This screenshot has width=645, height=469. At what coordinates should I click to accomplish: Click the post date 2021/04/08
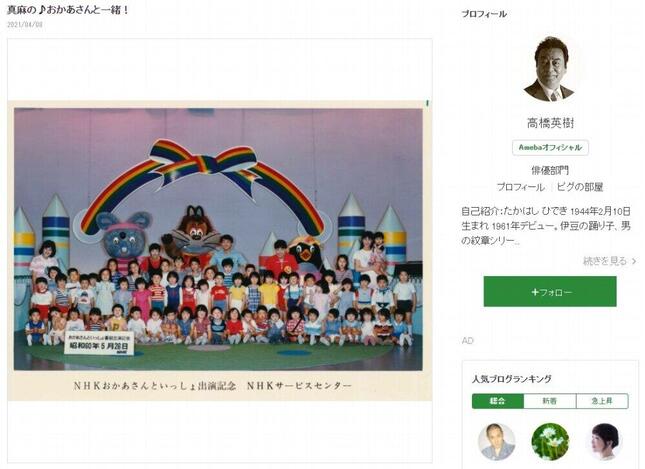(x=25, y=24)
